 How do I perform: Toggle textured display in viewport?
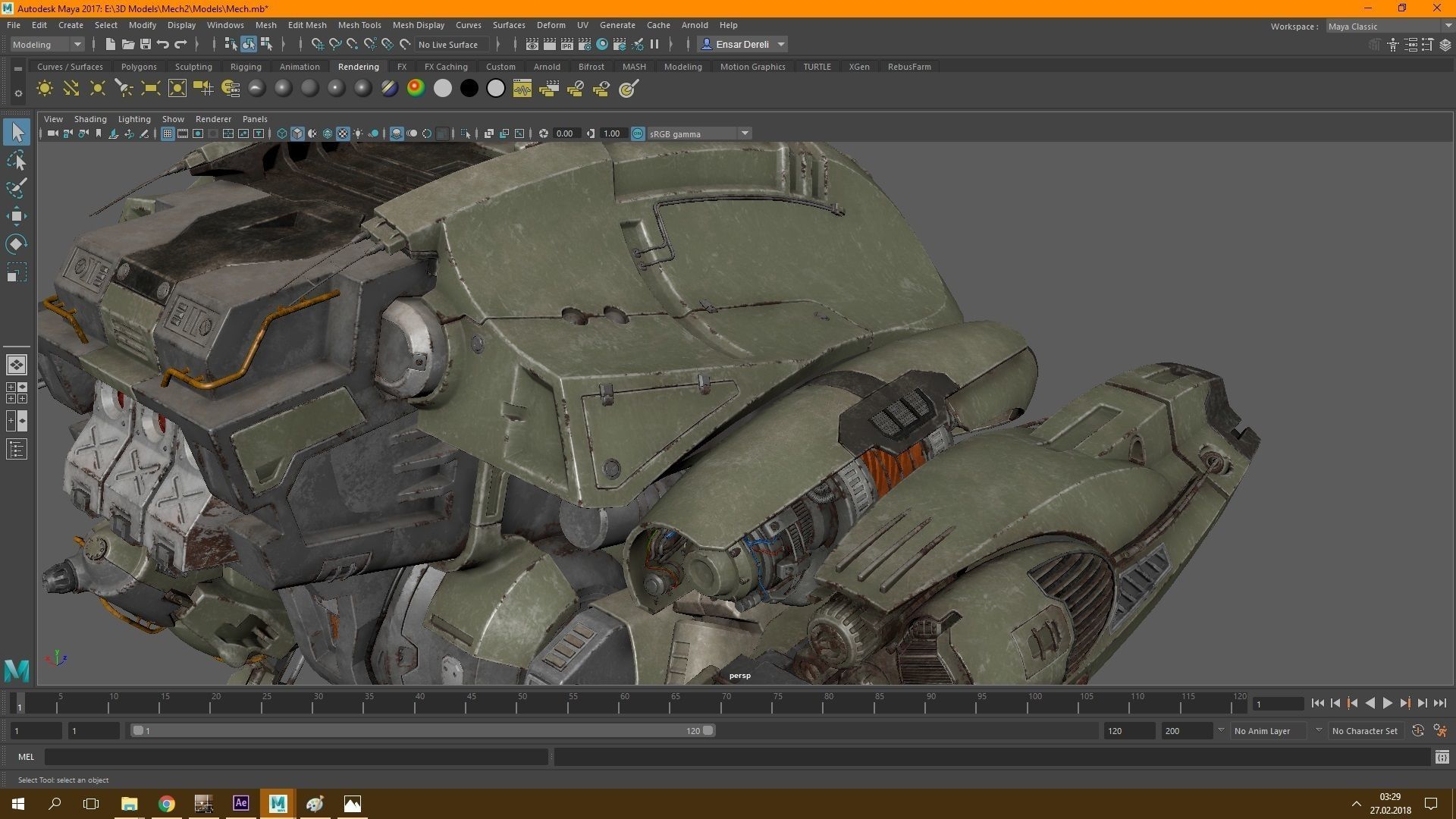tap(343, 133)
